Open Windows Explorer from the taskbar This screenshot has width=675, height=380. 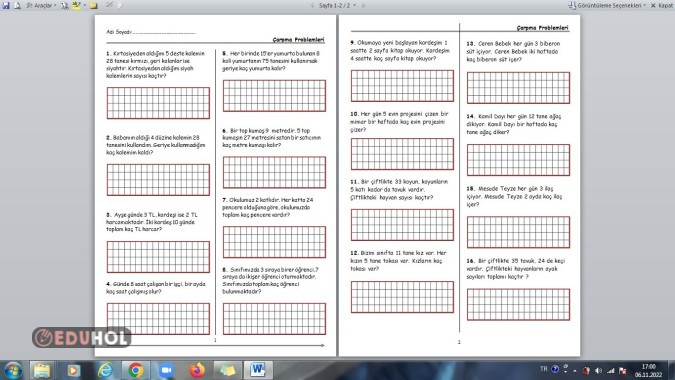[42, 370]
